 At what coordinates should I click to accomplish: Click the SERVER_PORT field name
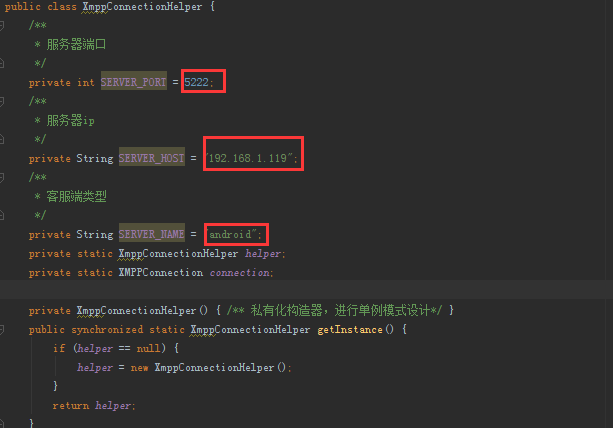pyautogui.click(x=134, y=82)
